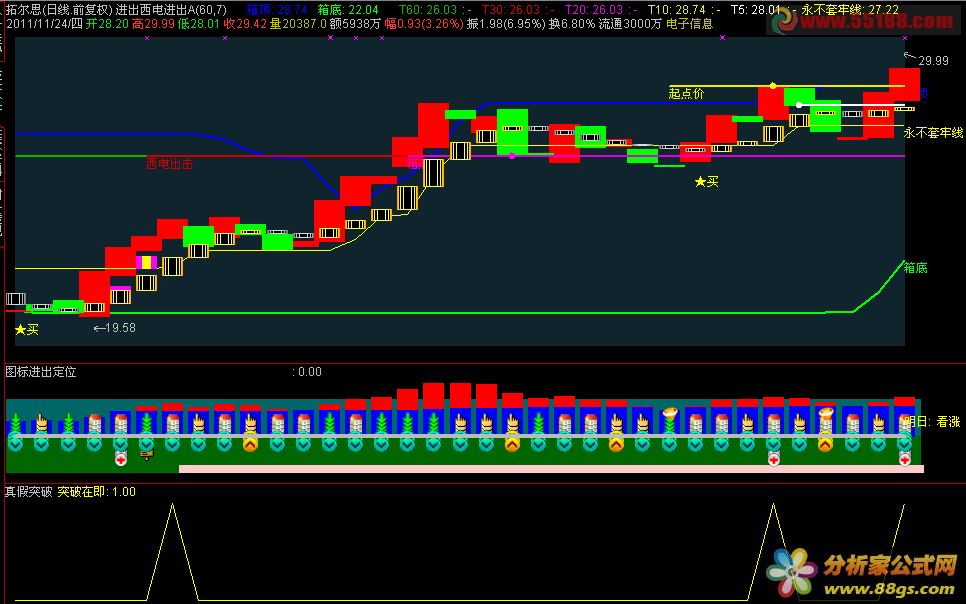Click the white dot marker near chart top
The width and height of the screenshot is (966, 604).
(x=799, y=105)
